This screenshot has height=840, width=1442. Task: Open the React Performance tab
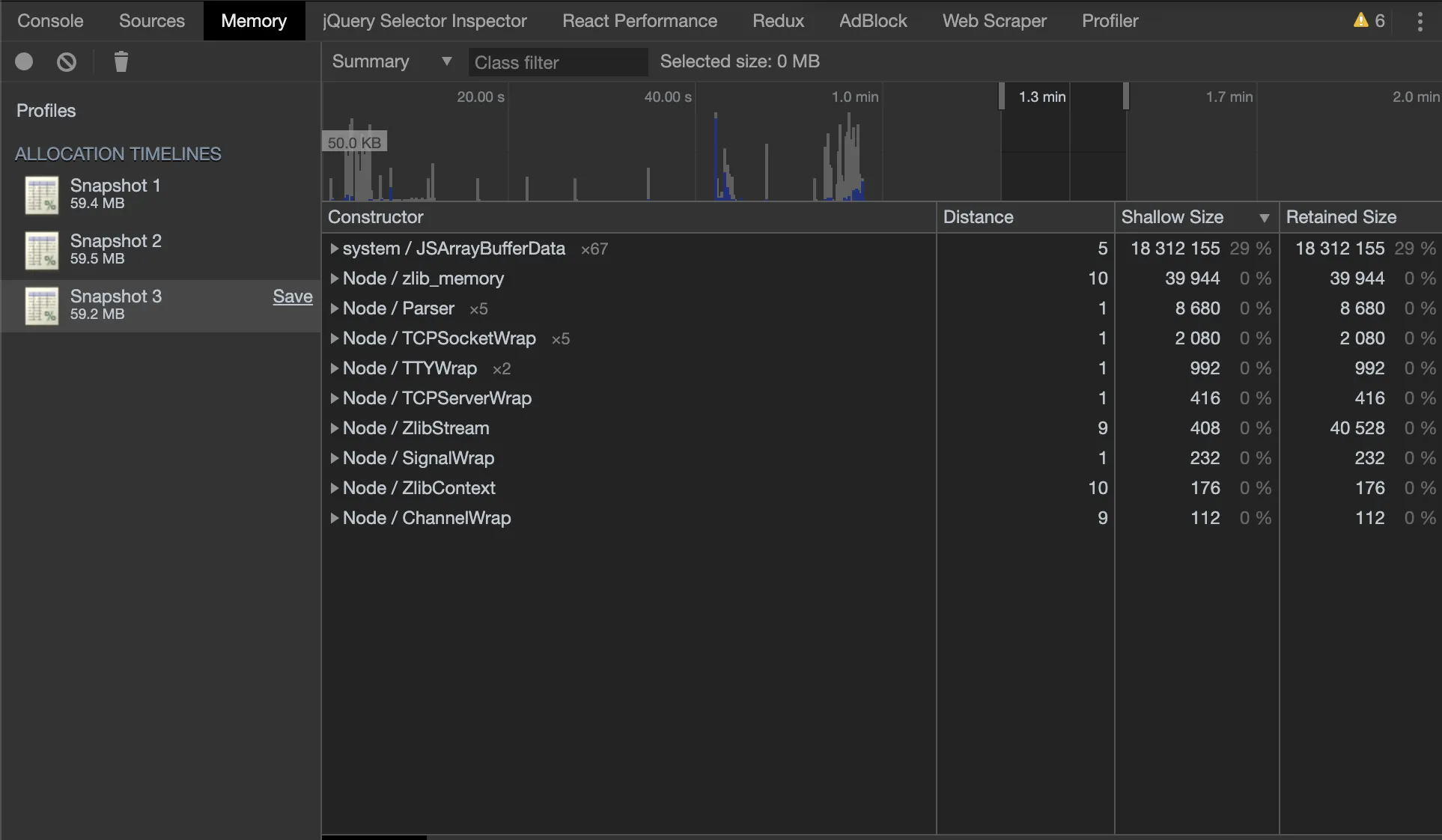click(x=639, y=21)
